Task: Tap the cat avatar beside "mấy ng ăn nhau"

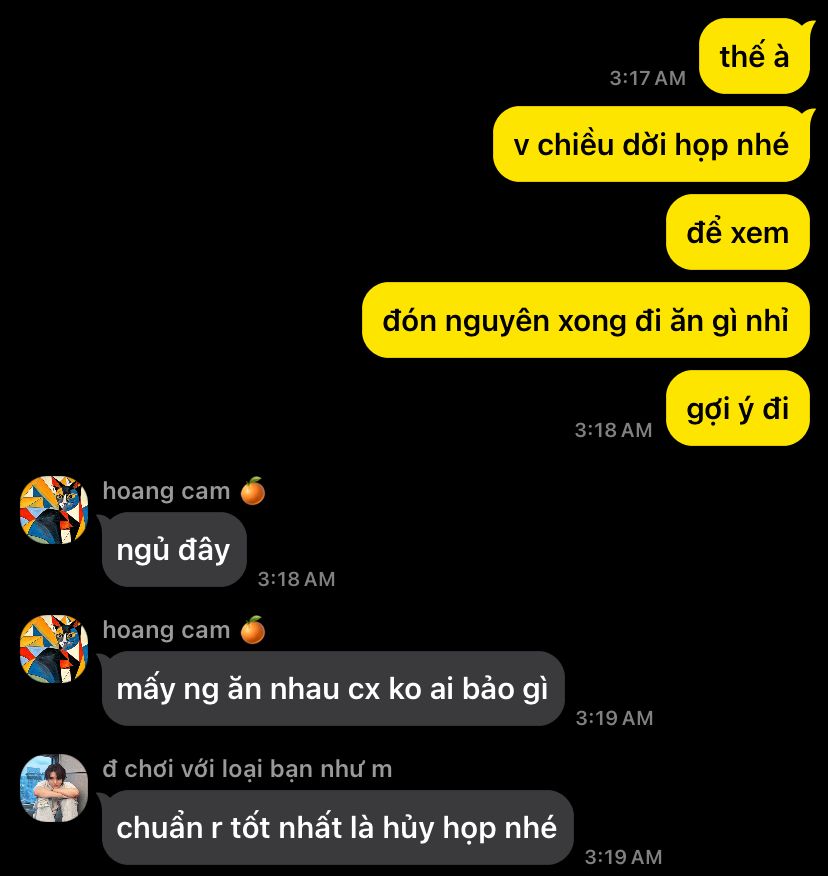Action: pos(54,649)
